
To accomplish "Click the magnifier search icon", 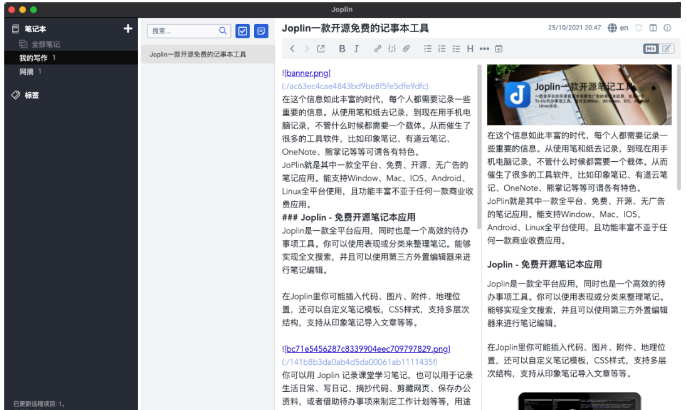I will tap(223, 31).
